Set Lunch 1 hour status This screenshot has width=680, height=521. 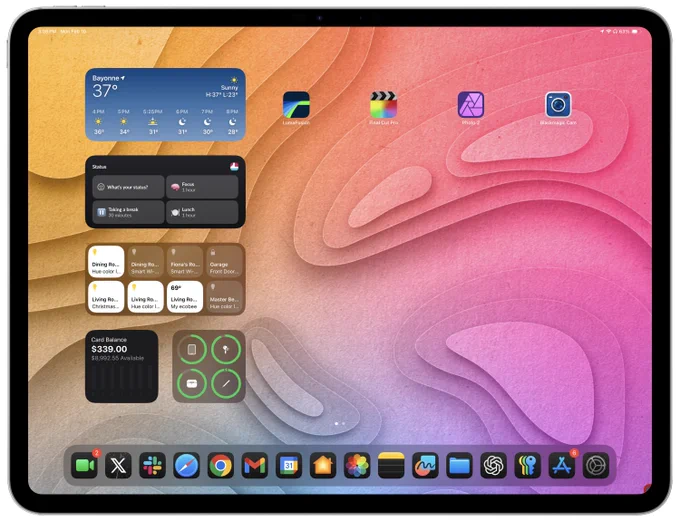tap(202, 212)
